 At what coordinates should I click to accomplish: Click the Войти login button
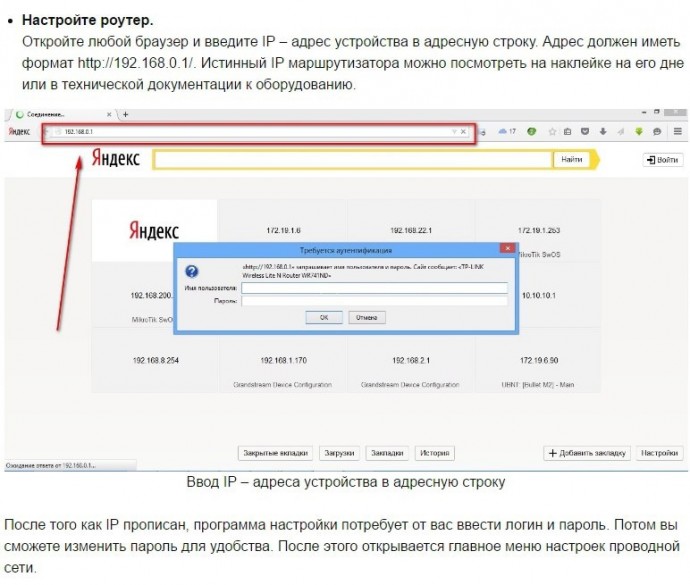(663, 160)
